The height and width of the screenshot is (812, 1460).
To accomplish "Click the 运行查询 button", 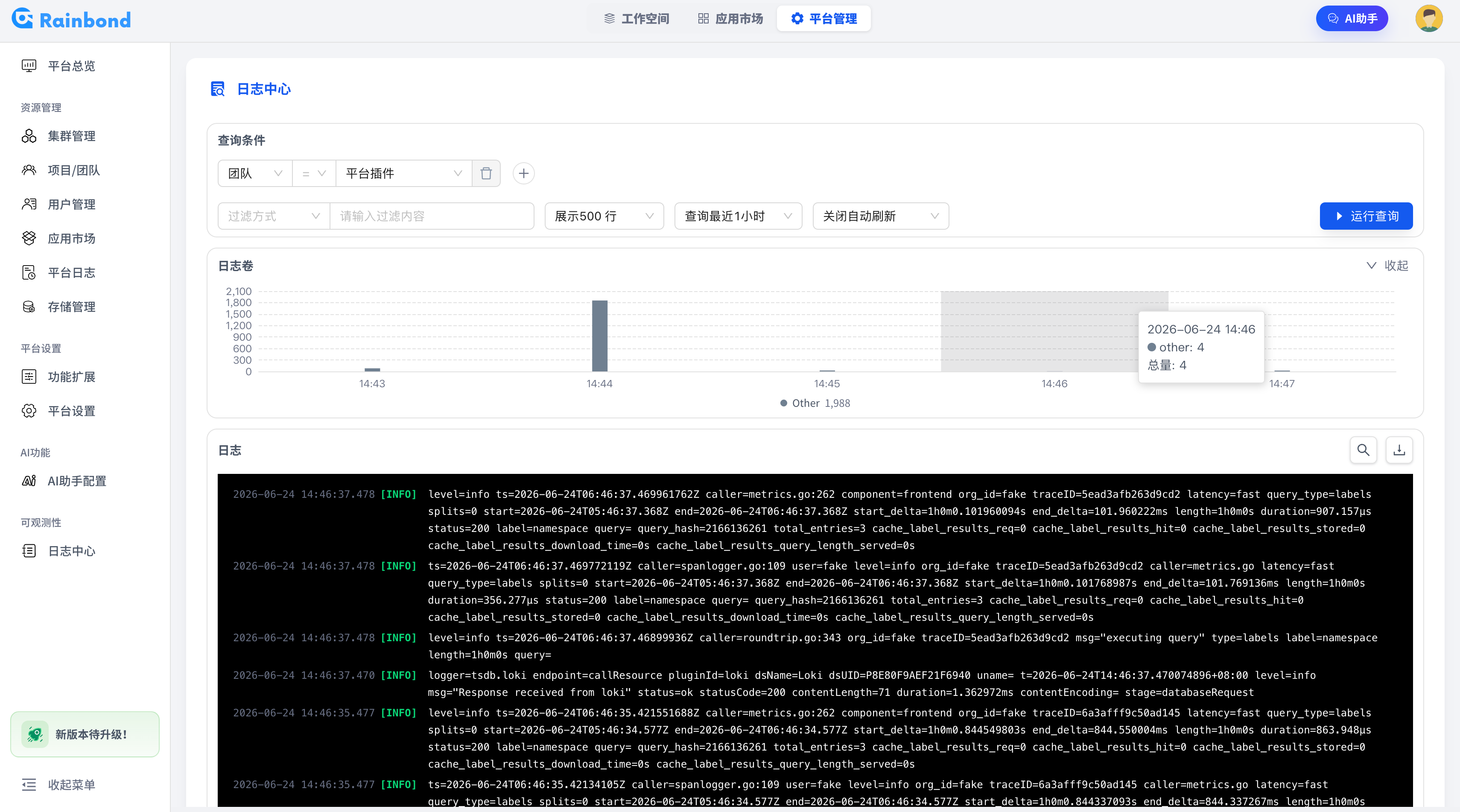I will tap(1366, 216).
